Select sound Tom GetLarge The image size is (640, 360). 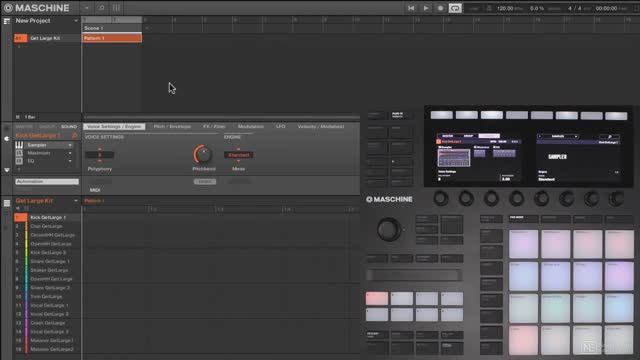point(47,296)
